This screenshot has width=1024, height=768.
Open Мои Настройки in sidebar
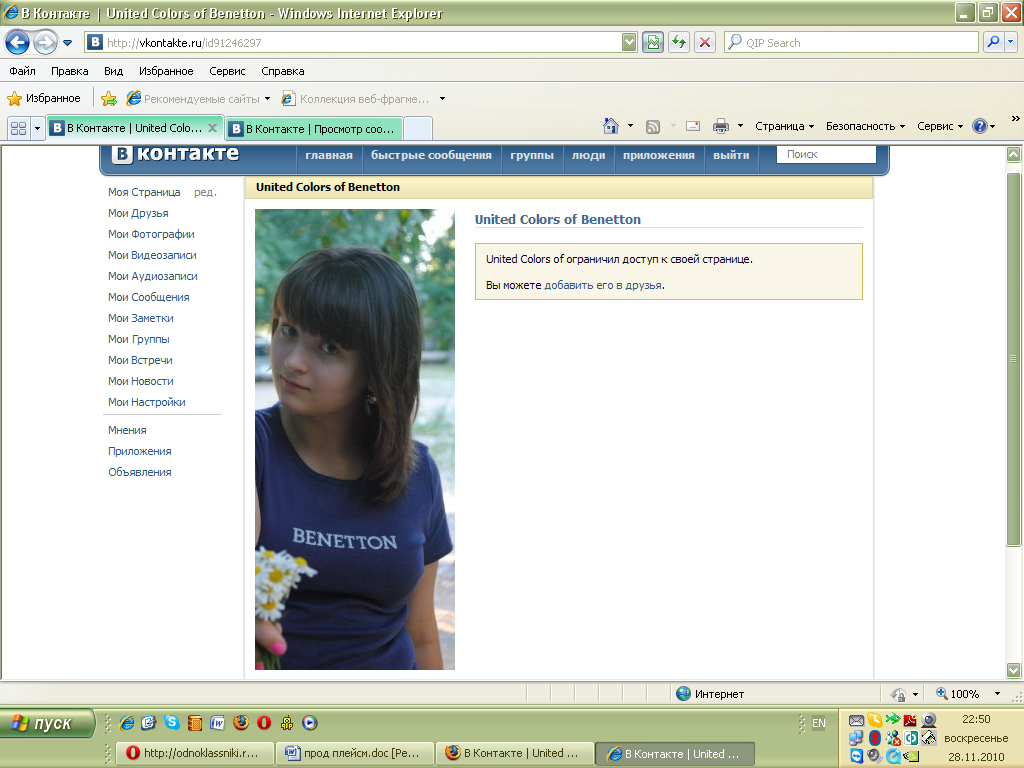[x=147, y=402]
